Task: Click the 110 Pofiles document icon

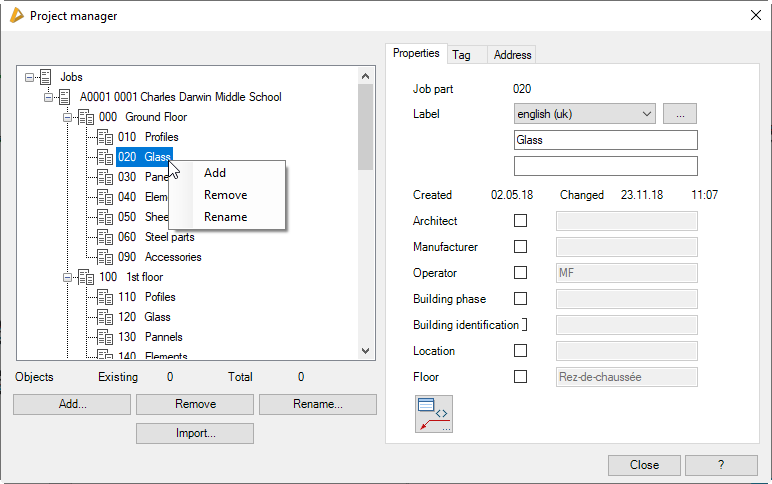Action: [x=106, y=297]
